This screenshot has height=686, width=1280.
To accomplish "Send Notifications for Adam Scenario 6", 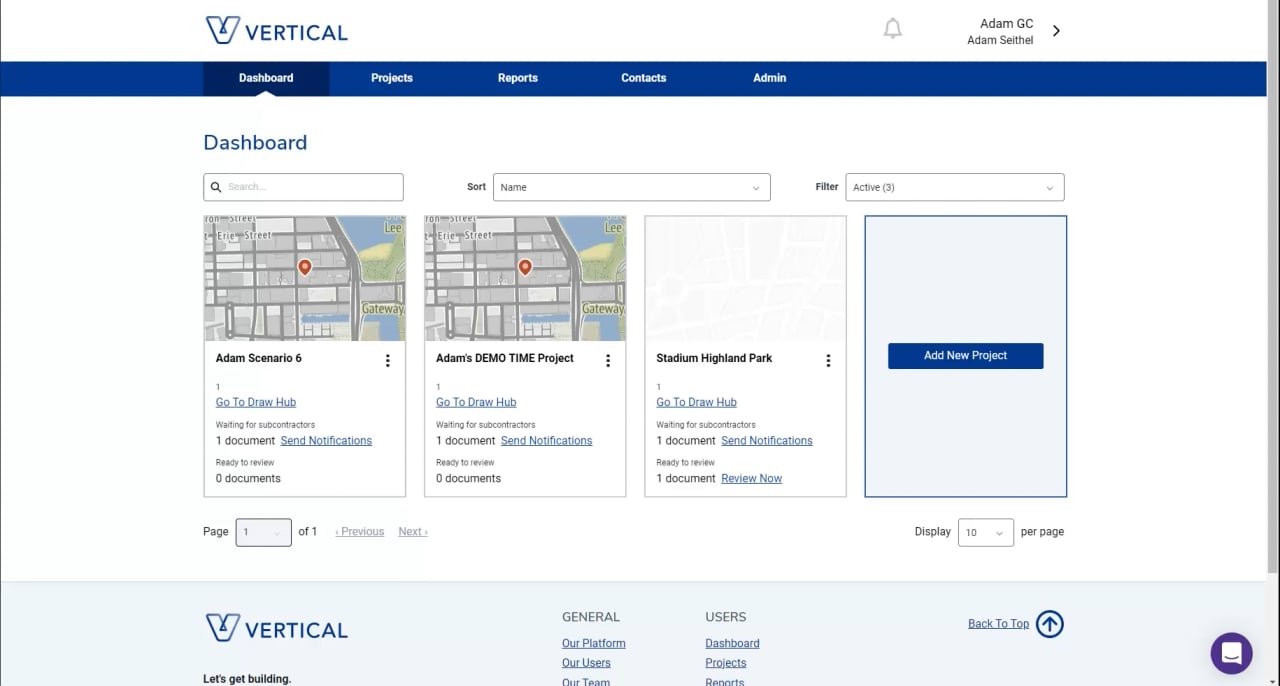I will click(x=326, y=441).
